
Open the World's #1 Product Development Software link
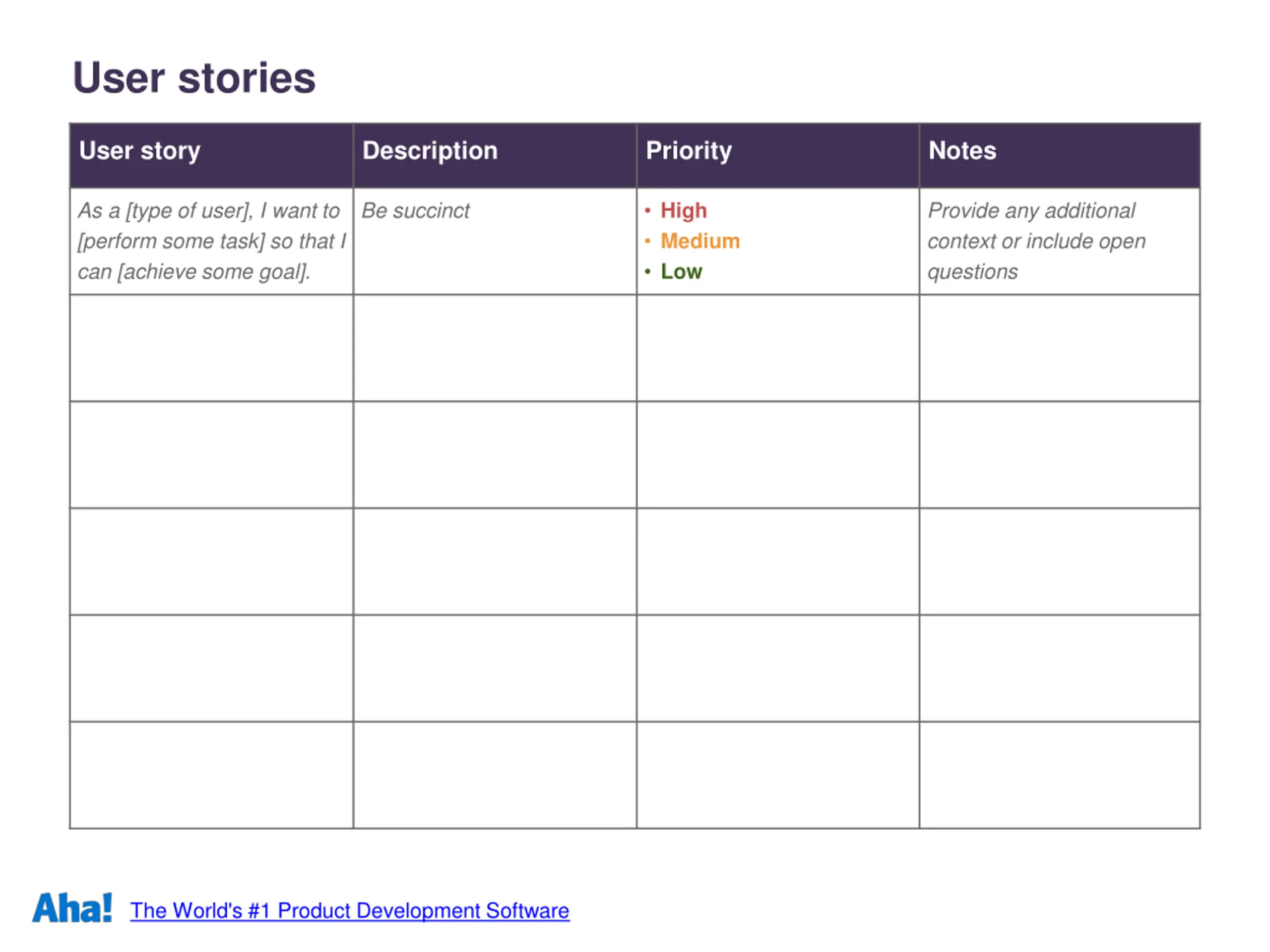[350, 911]
